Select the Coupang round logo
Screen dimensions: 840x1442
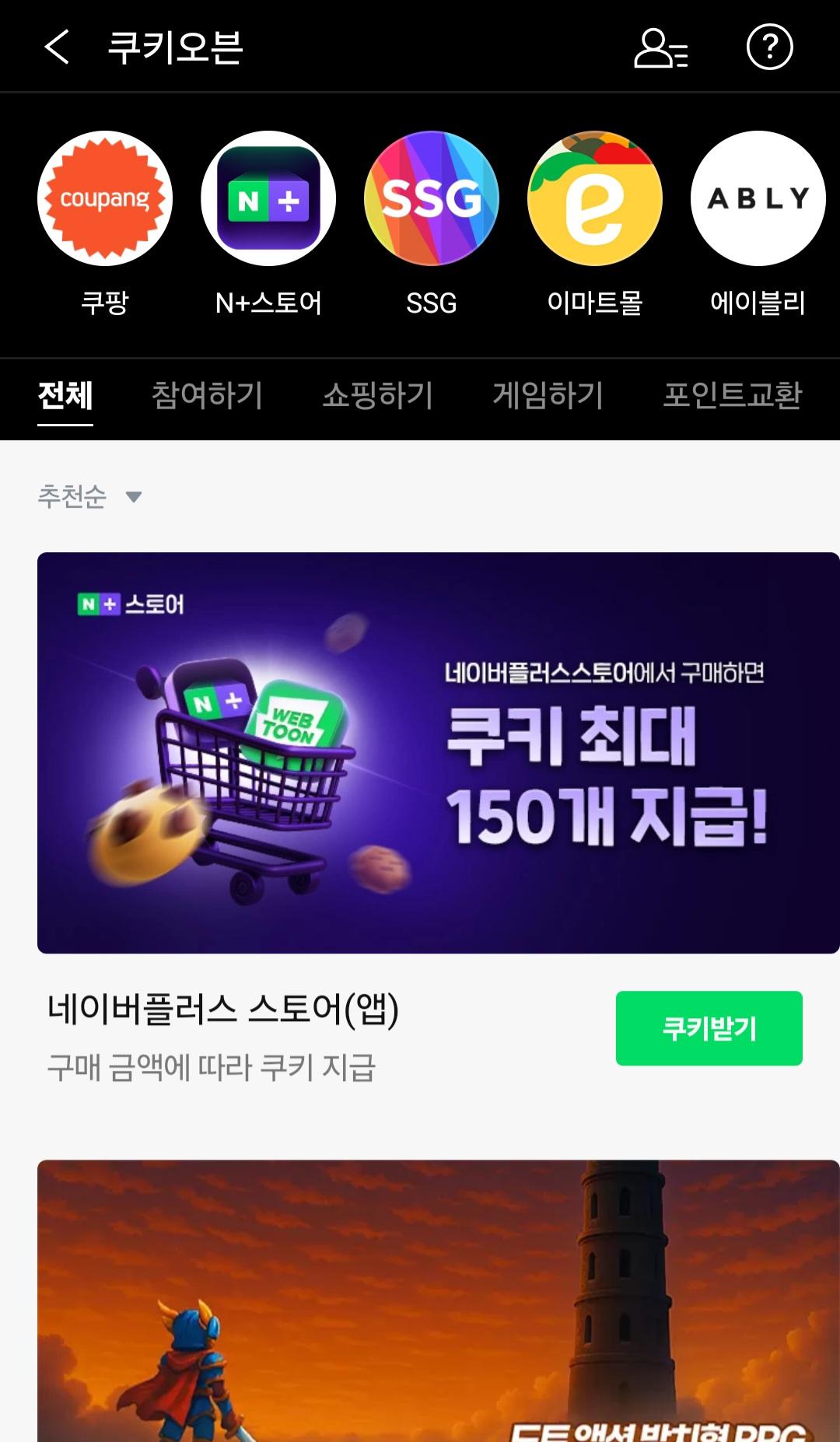coord(105,198)
